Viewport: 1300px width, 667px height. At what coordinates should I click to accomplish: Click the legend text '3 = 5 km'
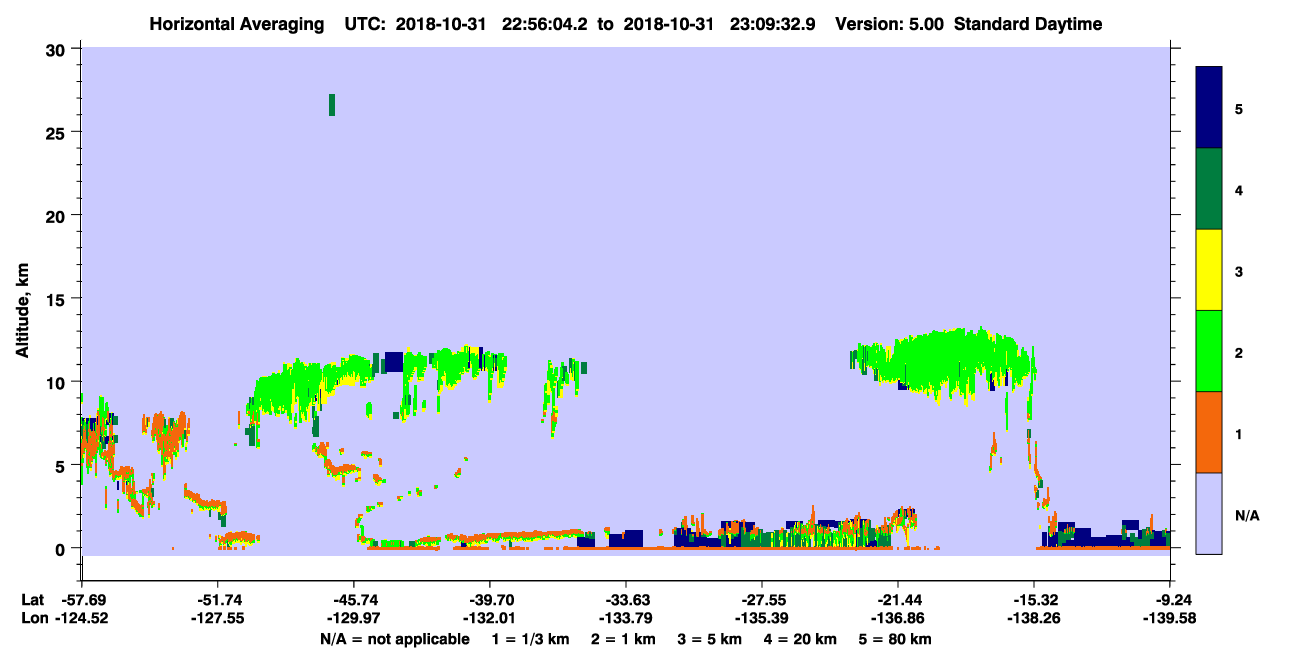(710, 639)
